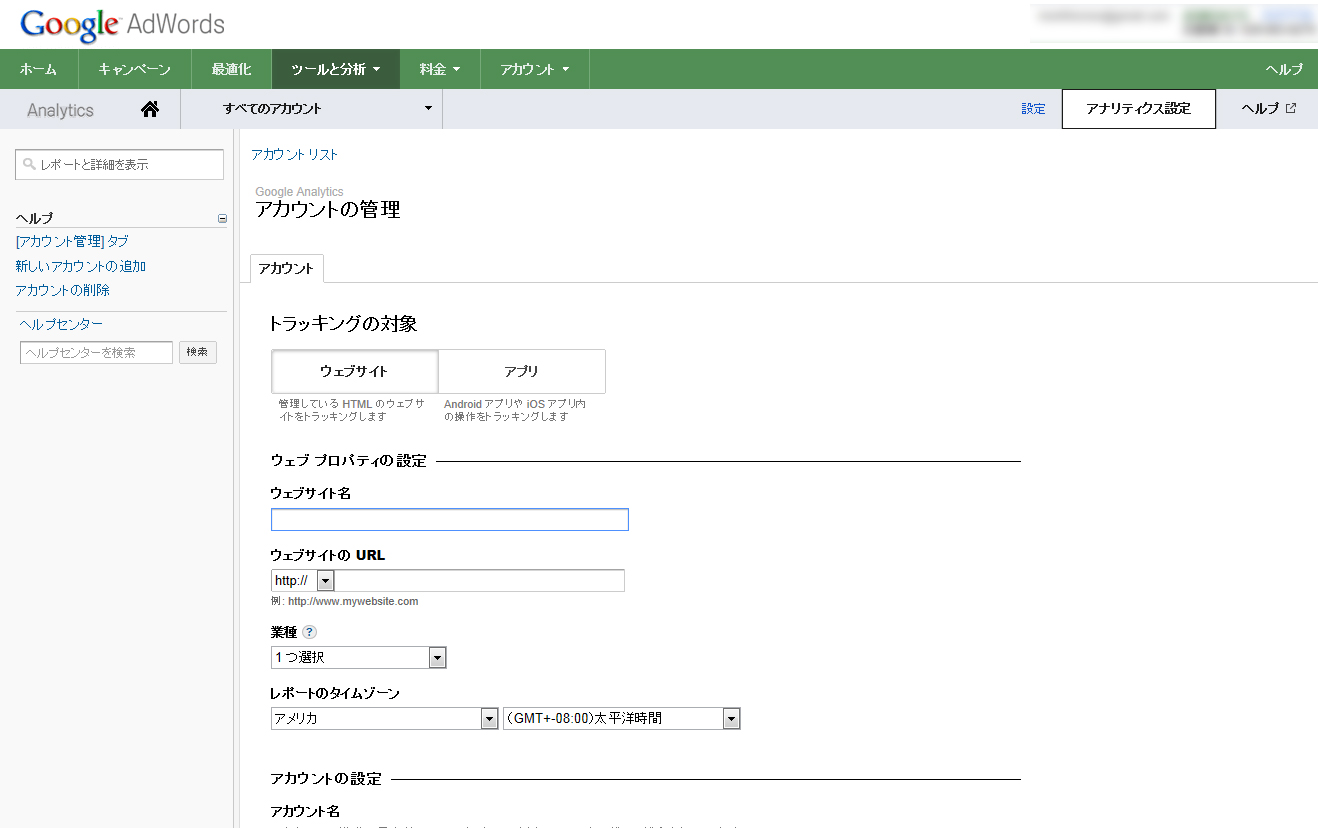
Task: Go to the ホーム tab
Action: point(38,69)
